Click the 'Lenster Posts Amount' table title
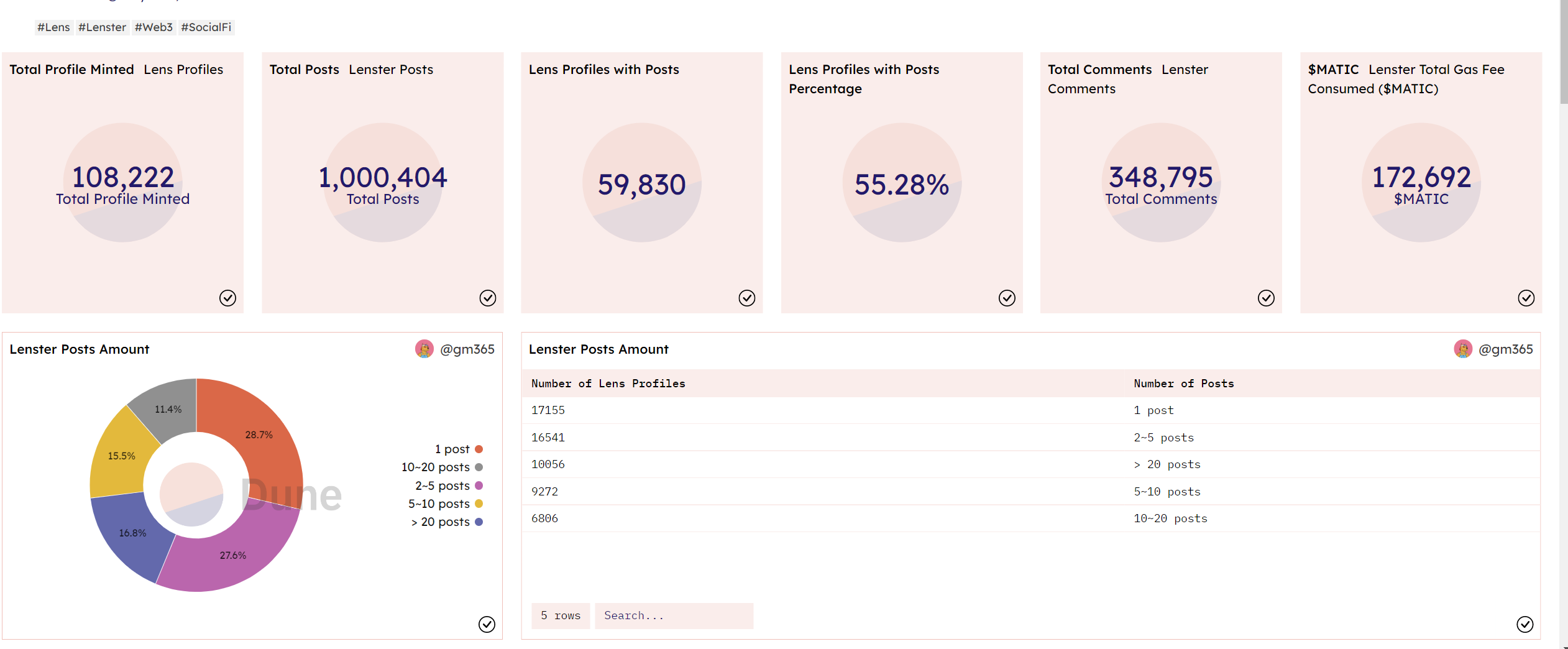 [598, 349]
